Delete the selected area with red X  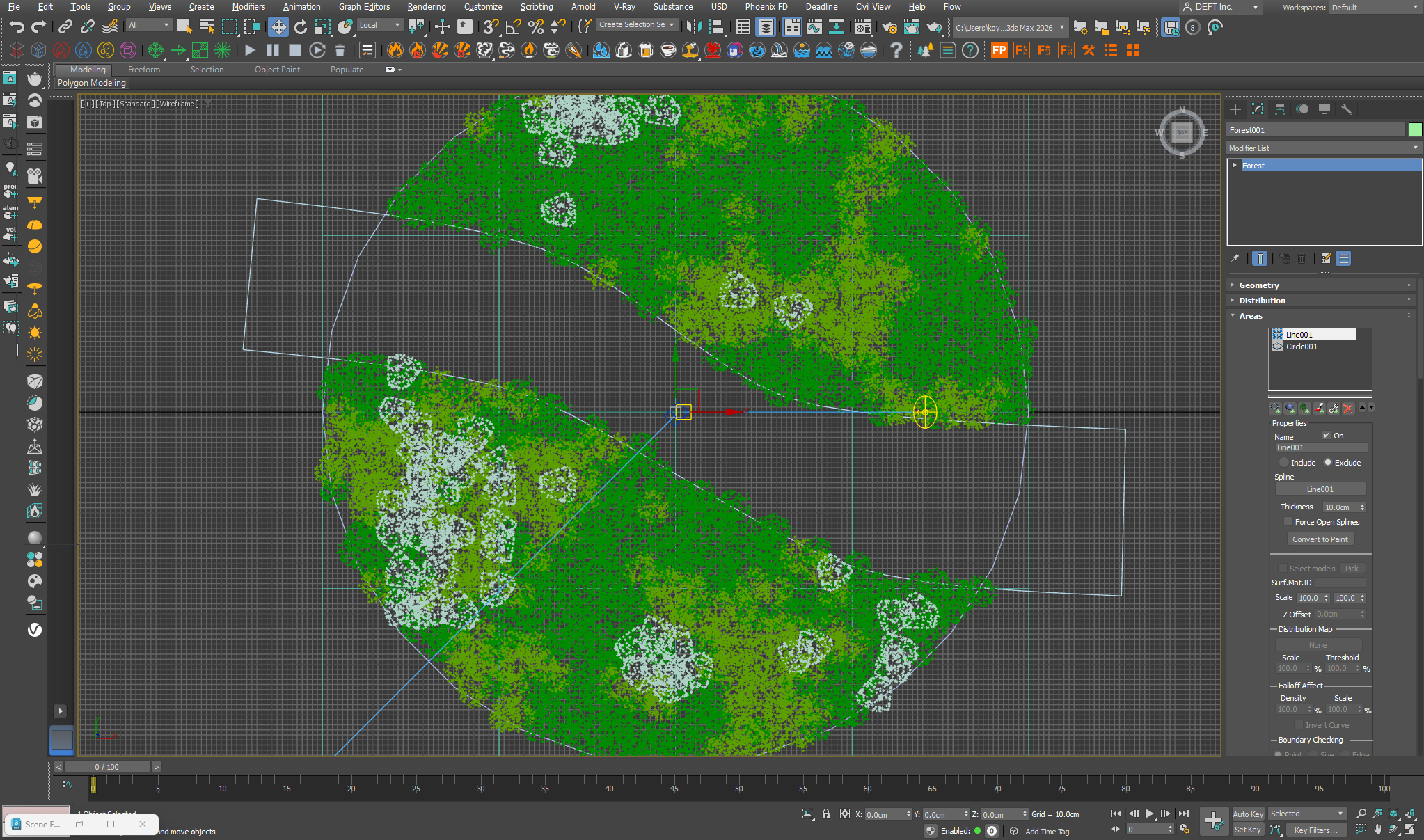point(1348,409)
